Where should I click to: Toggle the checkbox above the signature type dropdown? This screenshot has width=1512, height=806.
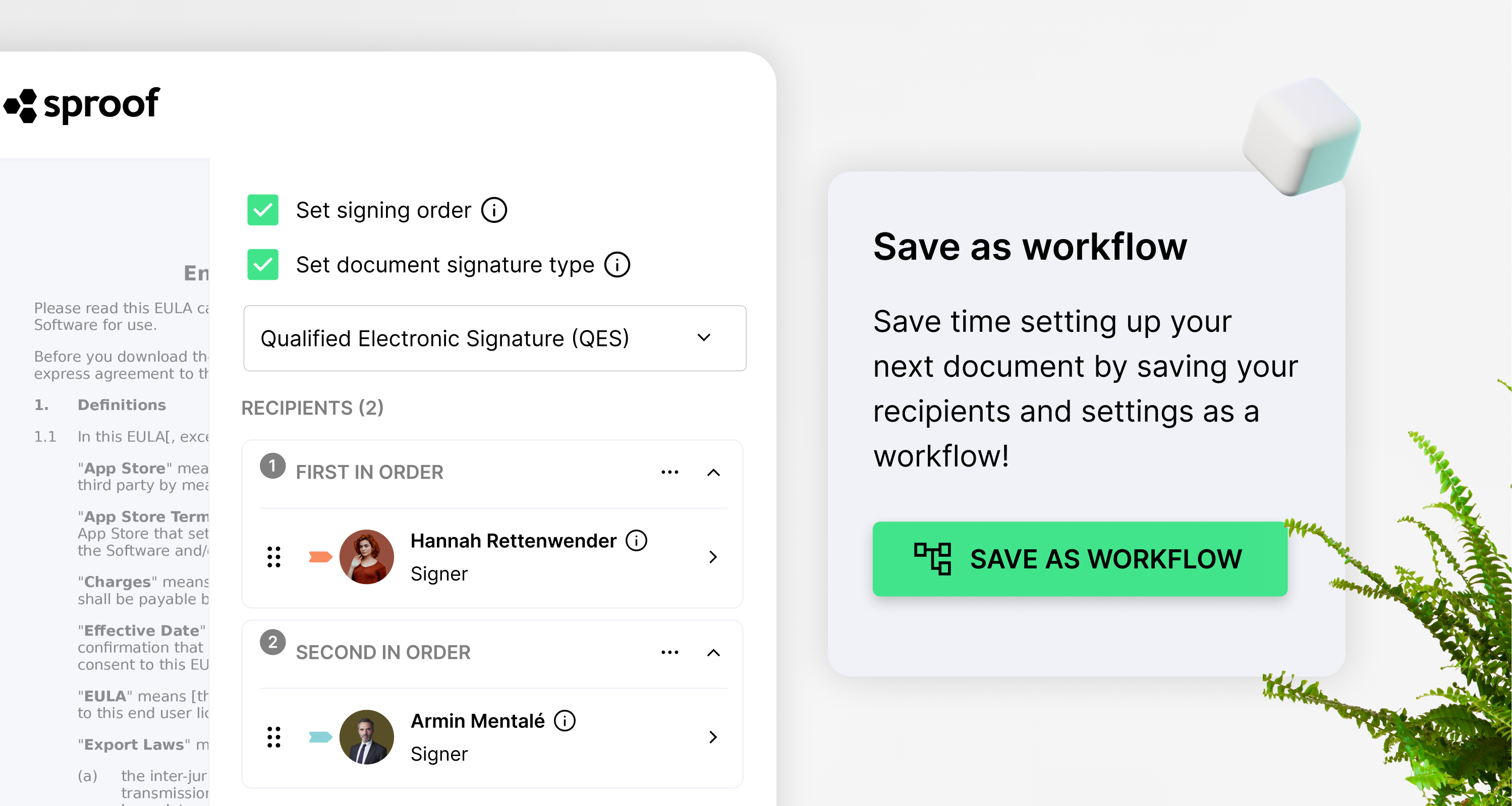click(262, 265)
